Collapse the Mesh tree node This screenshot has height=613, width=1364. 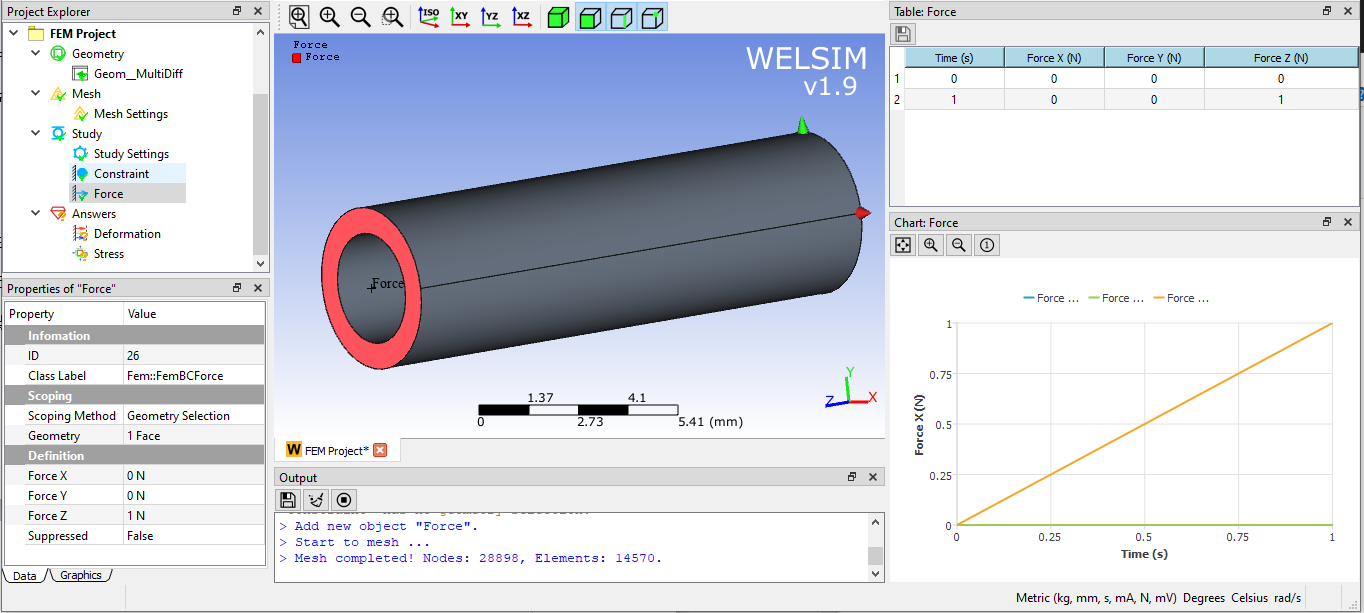(x=35, y=93)
